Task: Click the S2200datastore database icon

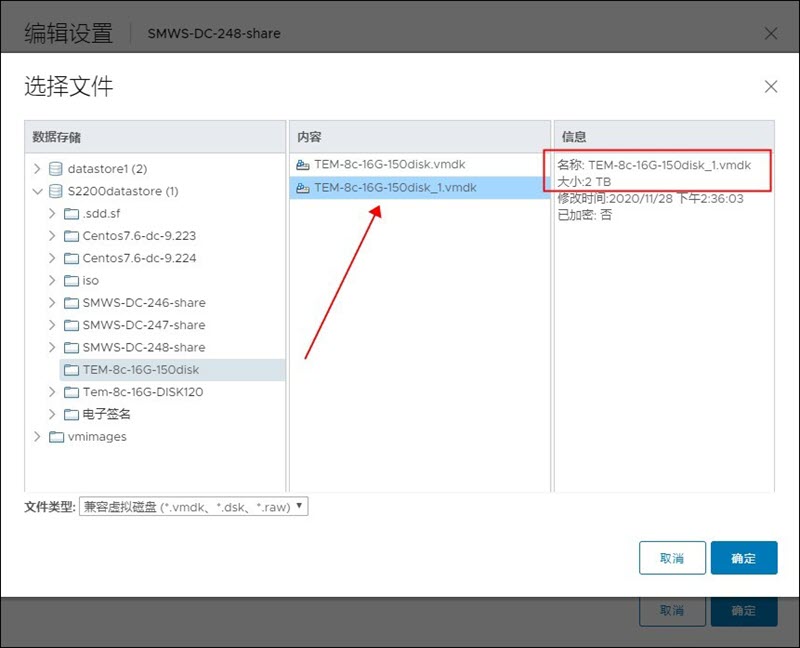Action: [x=55, y=191]
